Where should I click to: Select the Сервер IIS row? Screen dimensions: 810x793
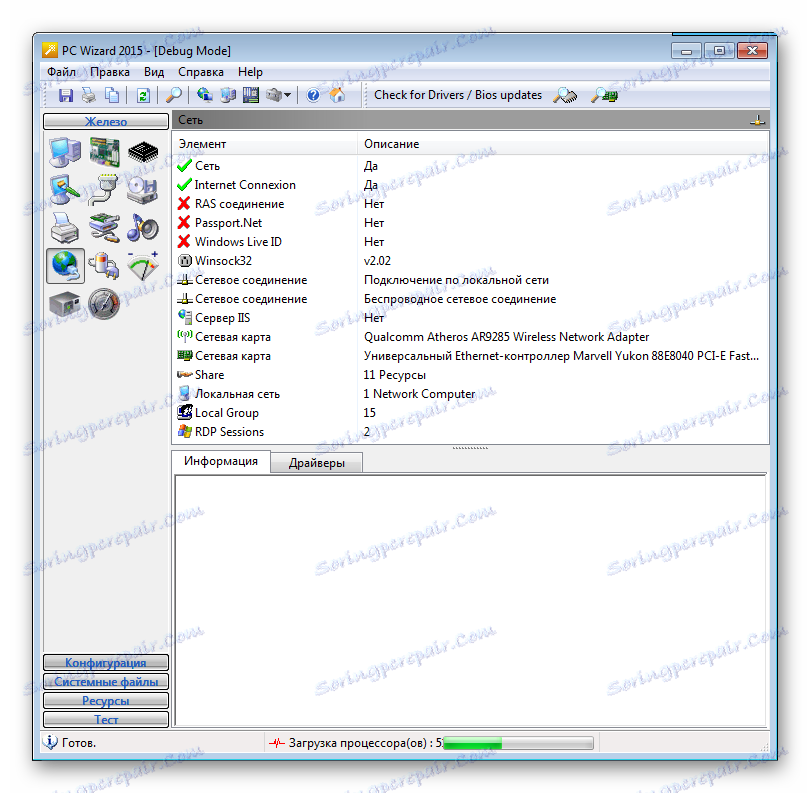tap(470, 318)
